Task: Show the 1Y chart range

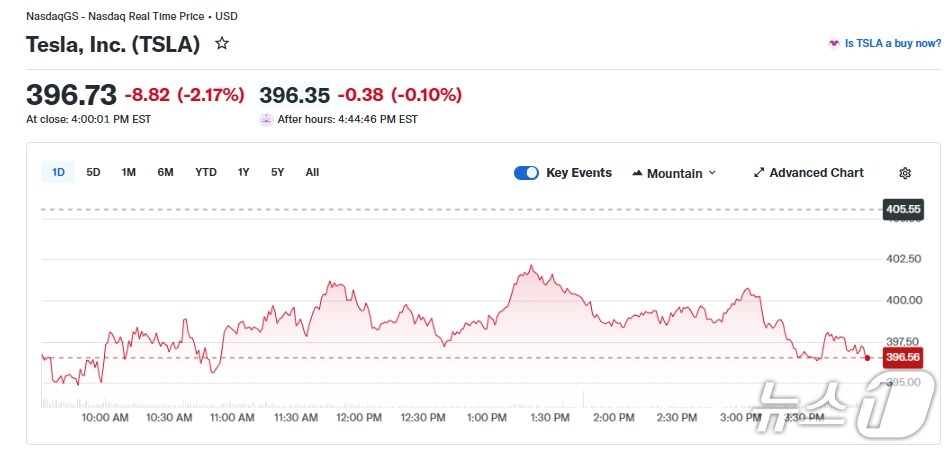Action: pyautogui.click(x=243, y=172)
